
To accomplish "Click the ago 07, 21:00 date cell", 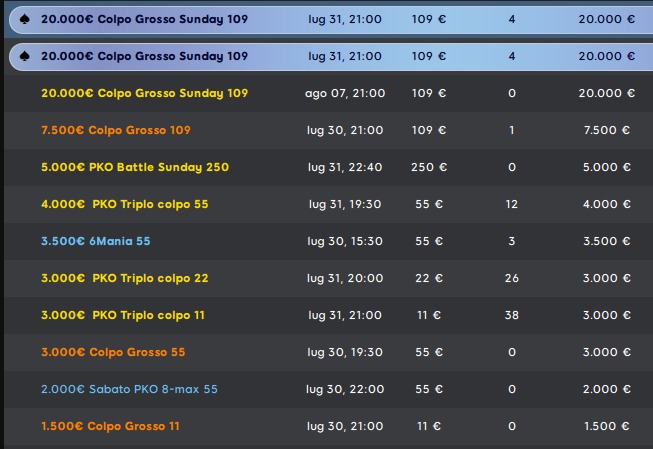I will pyautogui.click(x=345, y=93).
